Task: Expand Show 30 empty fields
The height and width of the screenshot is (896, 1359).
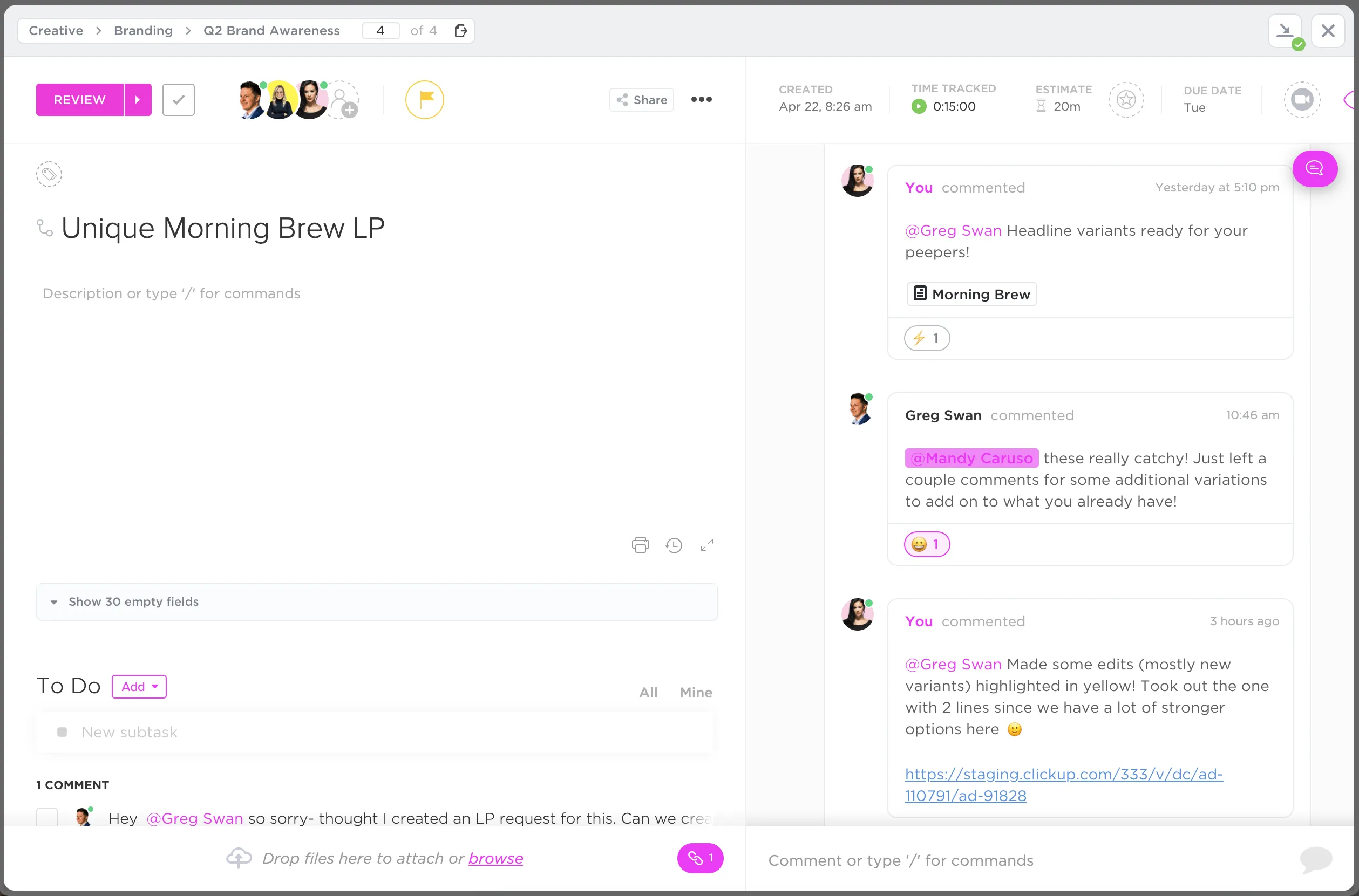Action: pos(377,601)
